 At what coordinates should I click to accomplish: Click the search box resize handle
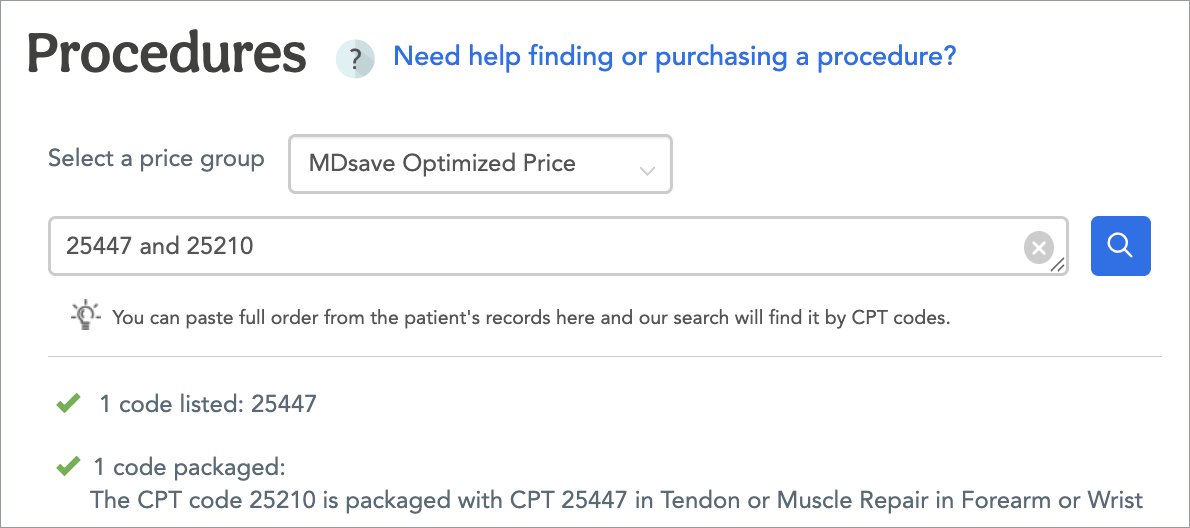click(1058, 265)
